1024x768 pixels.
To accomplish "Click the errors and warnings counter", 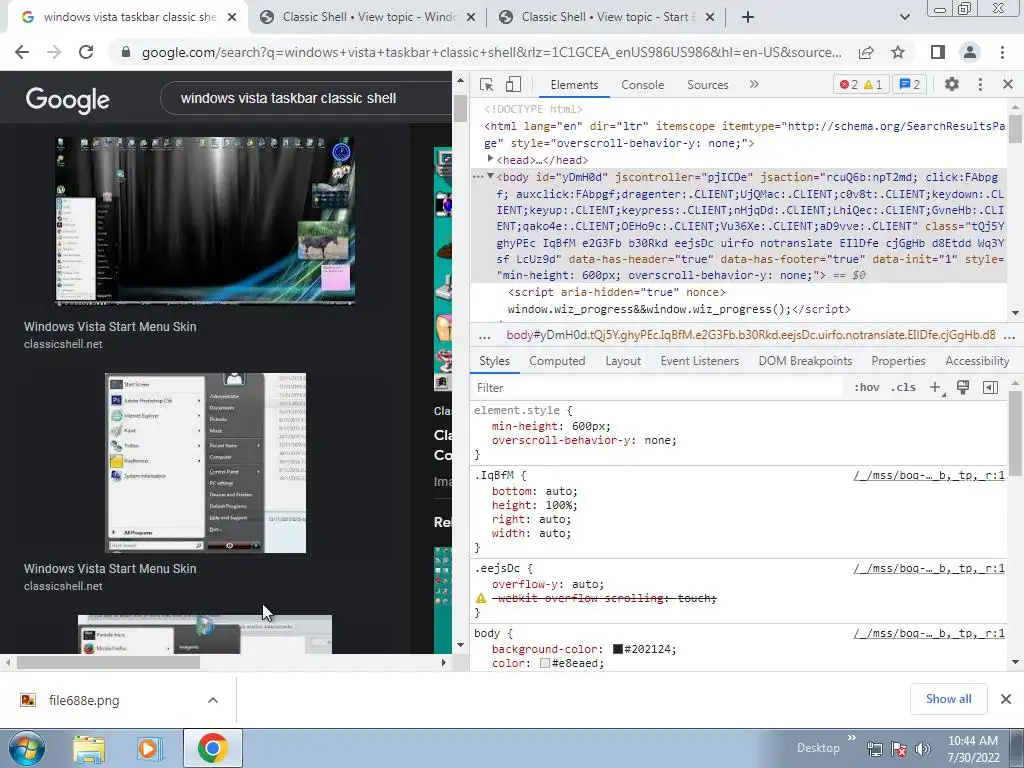I will (x=861, y=84).
